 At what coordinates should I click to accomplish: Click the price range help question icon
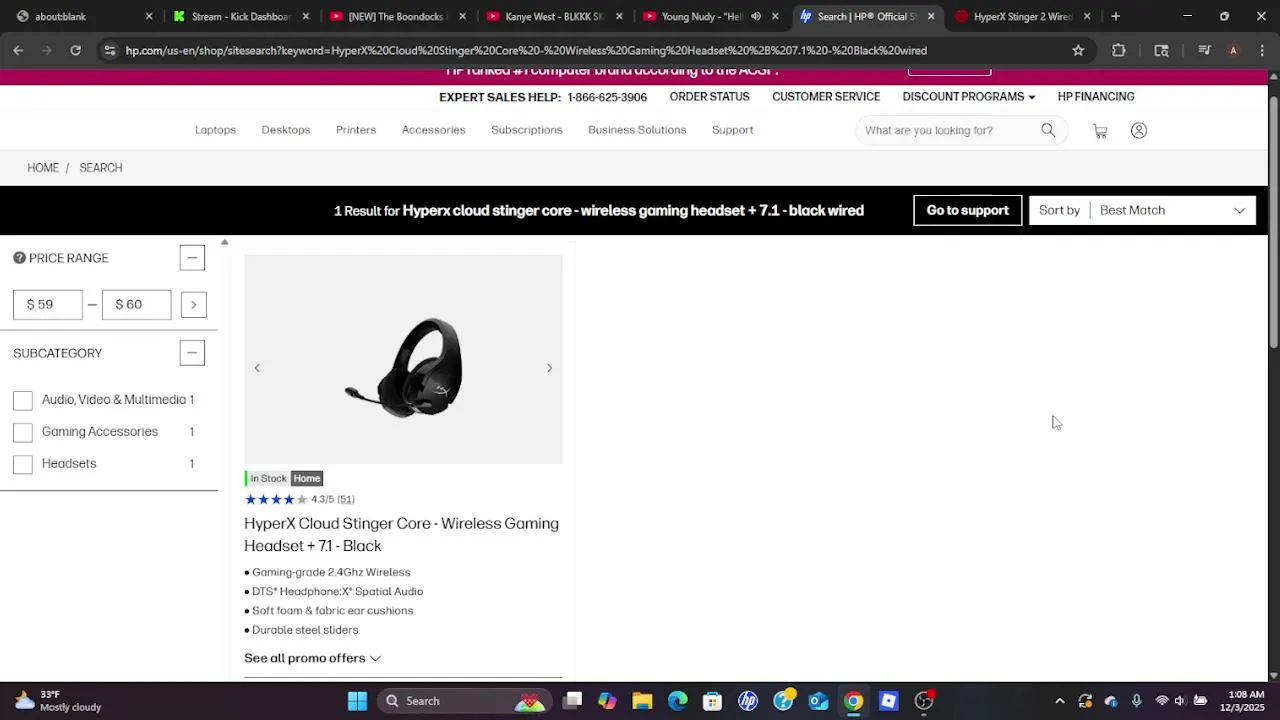click(19, 258)
